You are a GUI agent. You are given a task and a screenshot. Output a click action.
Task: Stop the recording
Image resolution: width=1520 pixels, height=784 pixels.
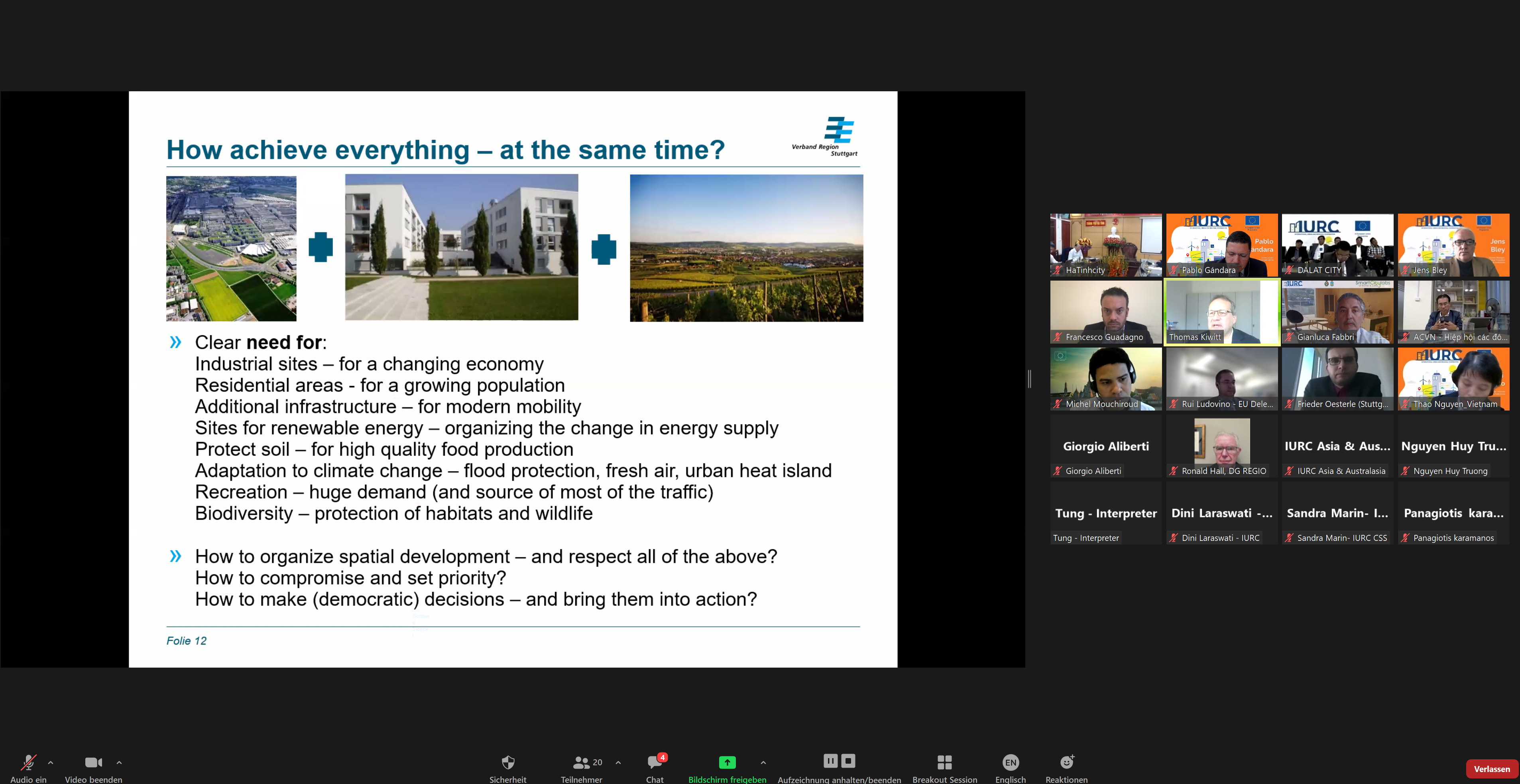848,760
